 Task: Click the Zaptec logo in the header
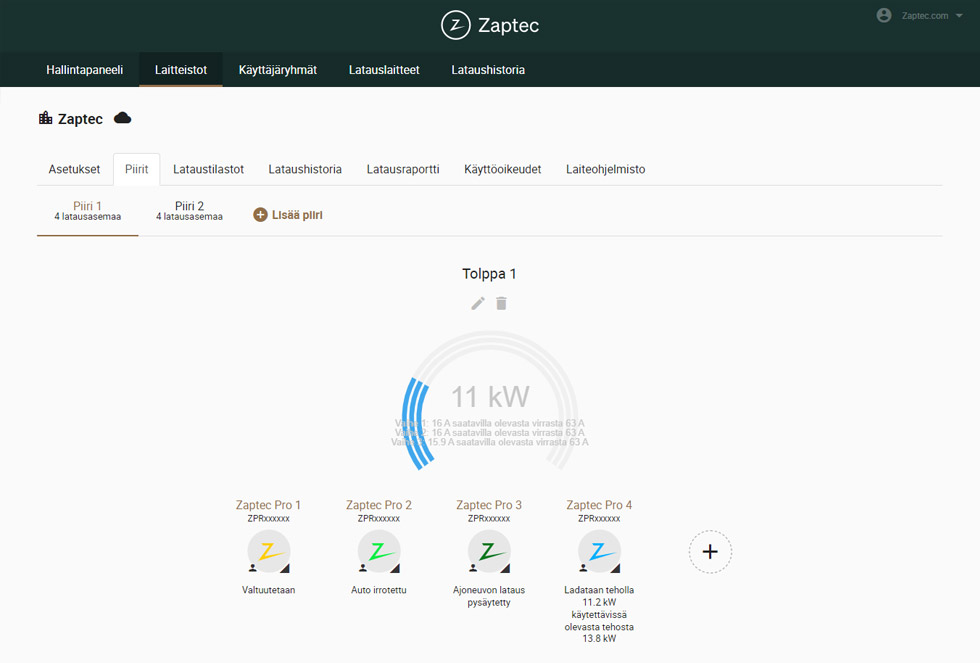(490, 26)
